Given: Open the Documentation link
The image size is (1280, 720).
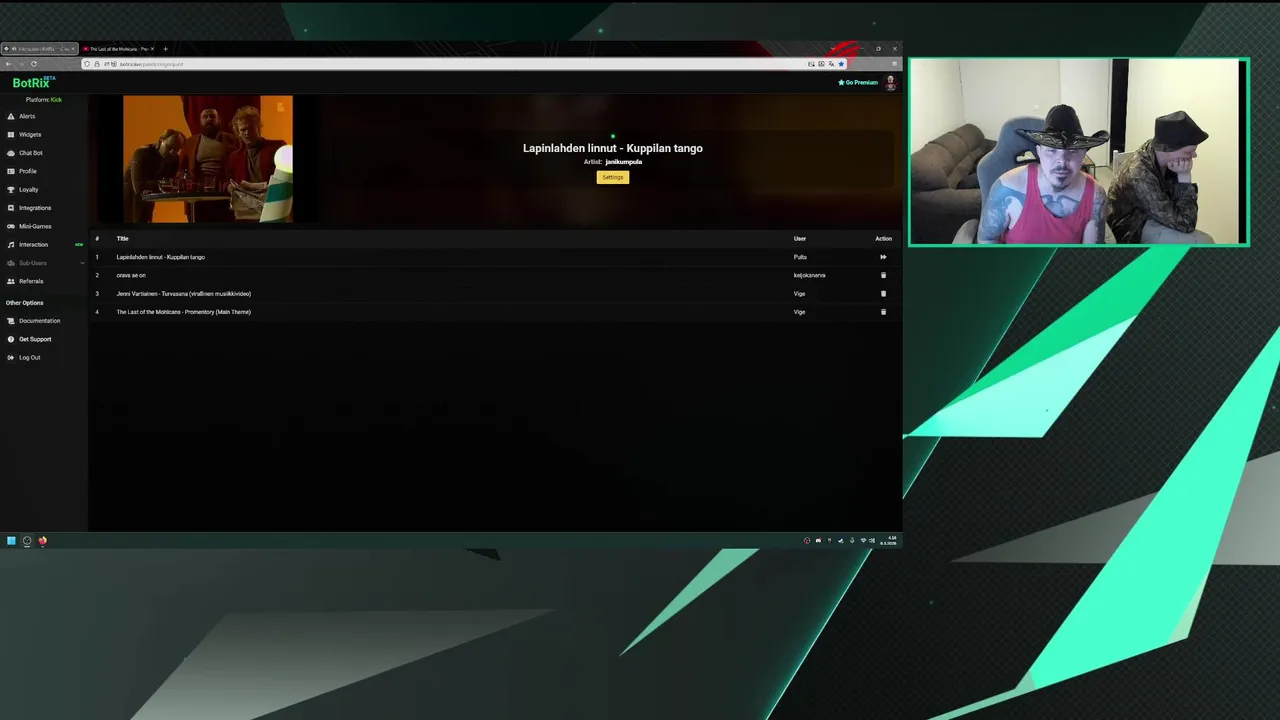Looking at the screenshot, I should (40, 321).
